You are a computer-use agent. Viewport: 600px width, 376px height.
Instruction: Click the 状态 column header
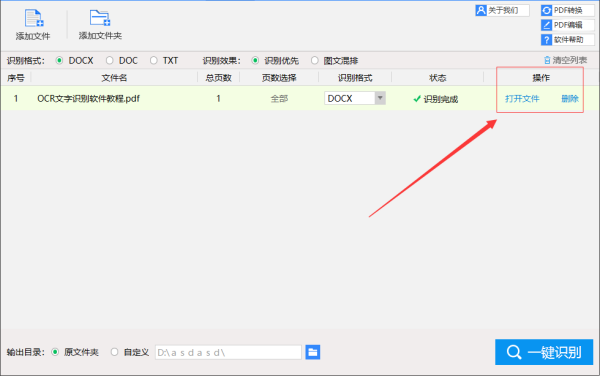(x=438, y=78)
